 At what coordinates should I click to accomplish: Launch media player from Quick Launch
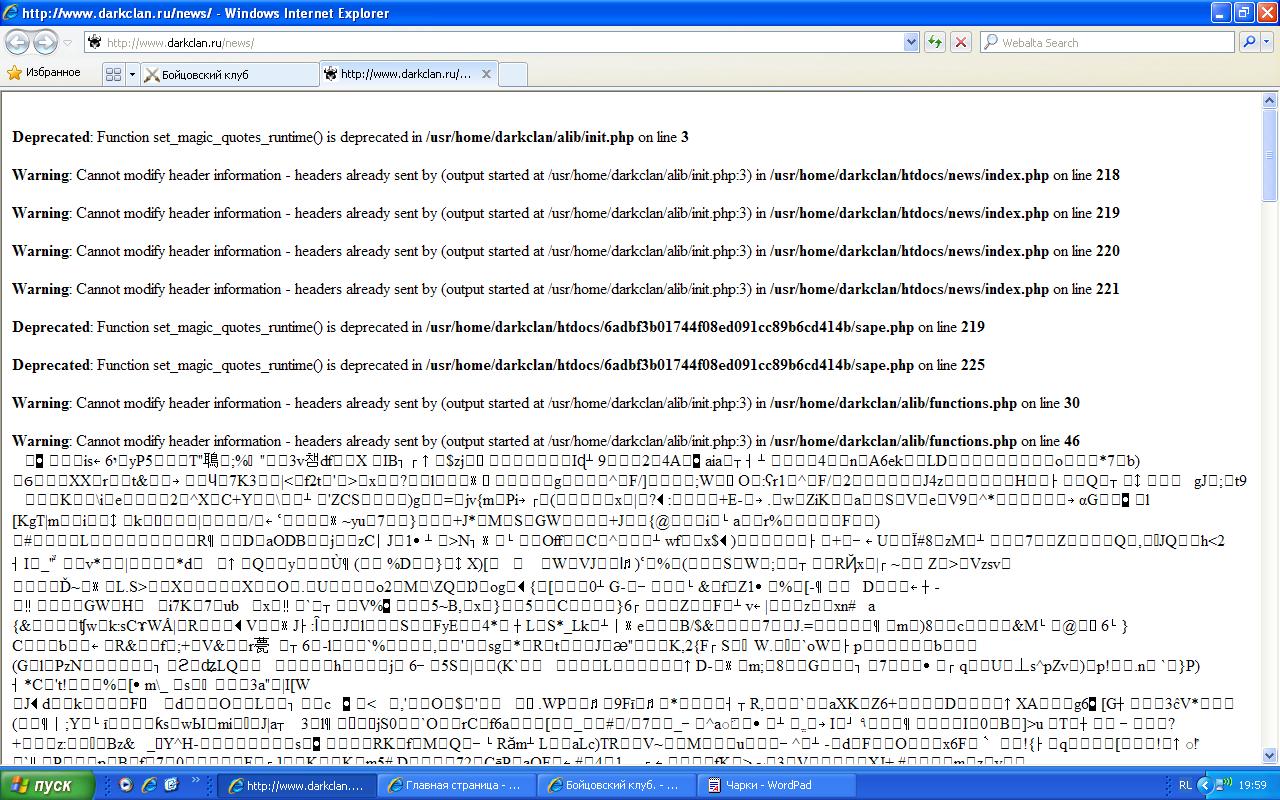[x=125, y=786]
